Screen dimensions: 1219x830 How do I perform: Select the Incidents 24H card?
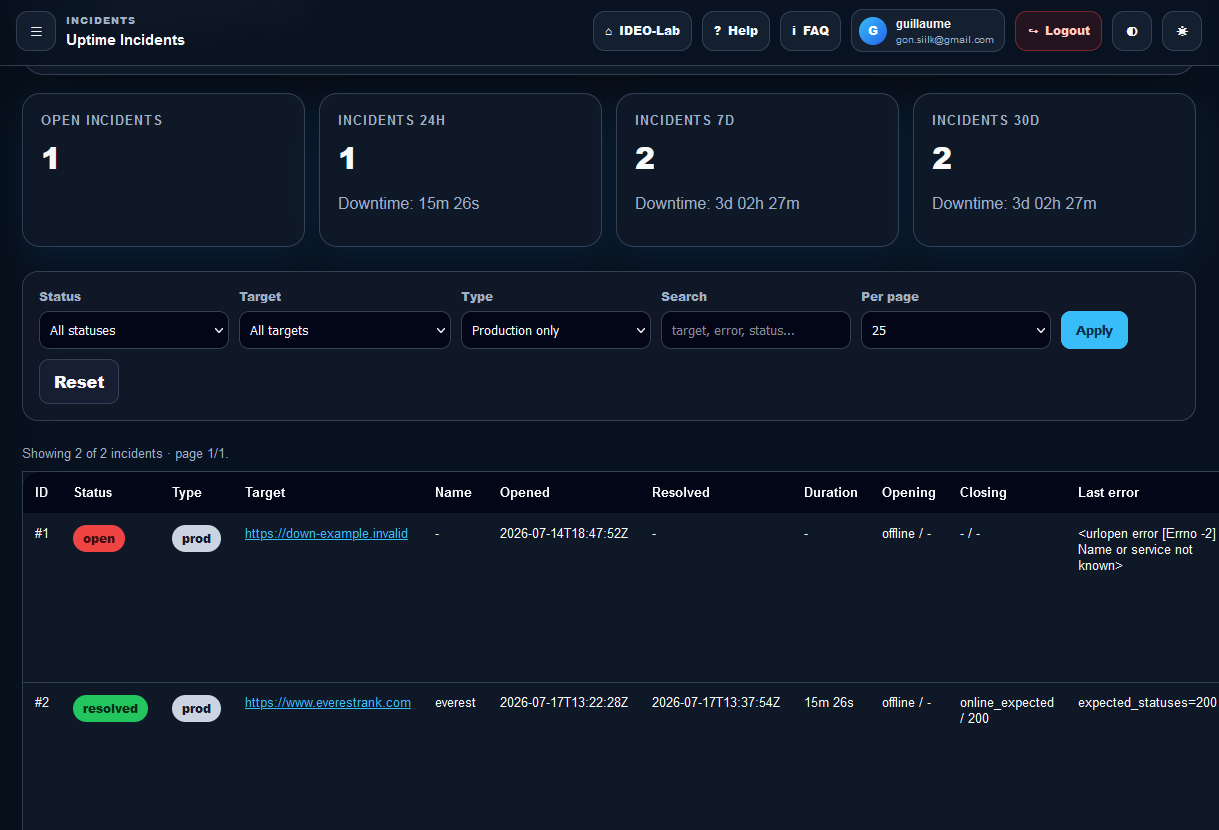click(x=460, y=170)
